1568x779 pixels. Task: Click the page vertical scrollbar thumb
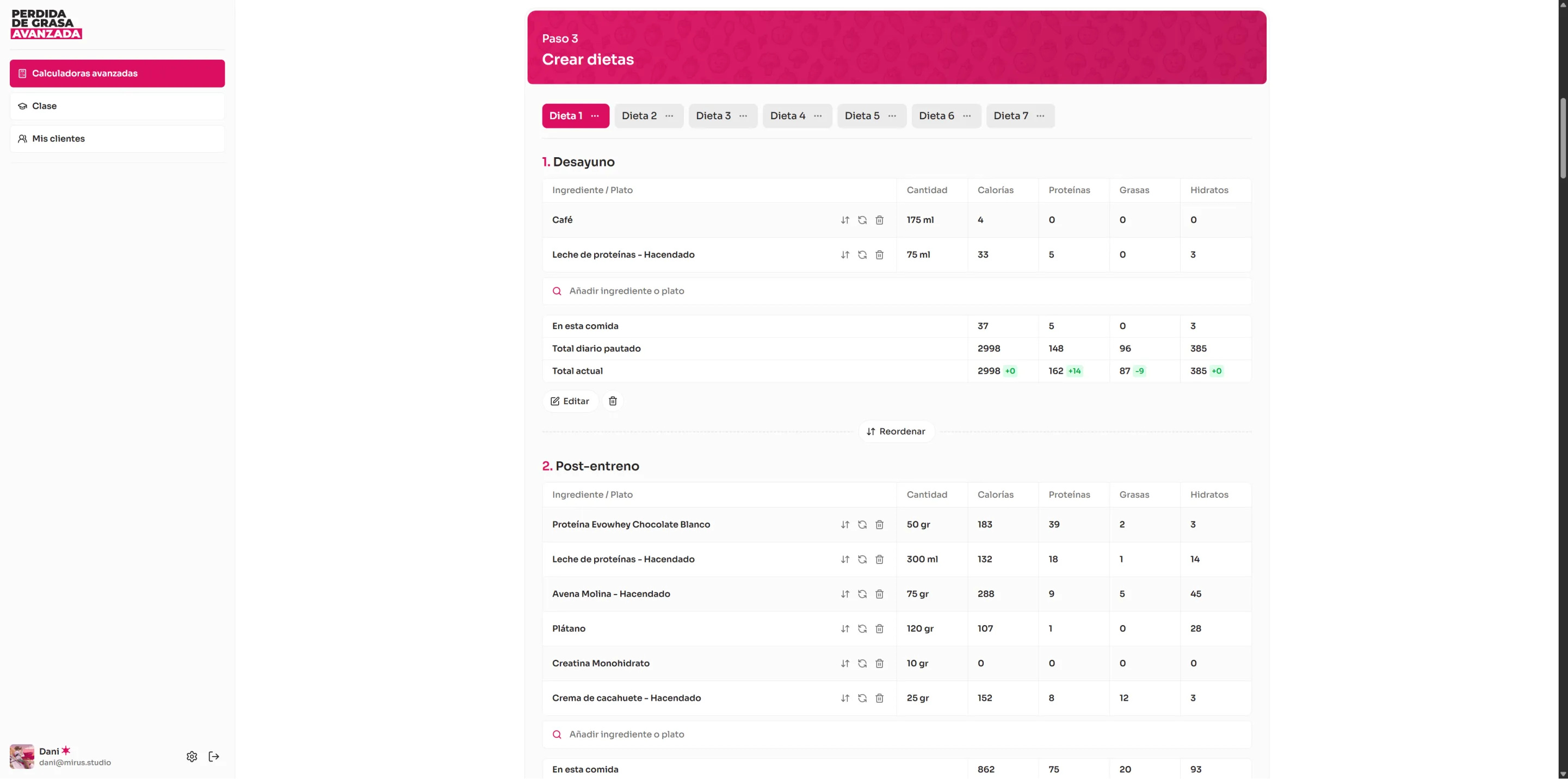point(1563,137)
